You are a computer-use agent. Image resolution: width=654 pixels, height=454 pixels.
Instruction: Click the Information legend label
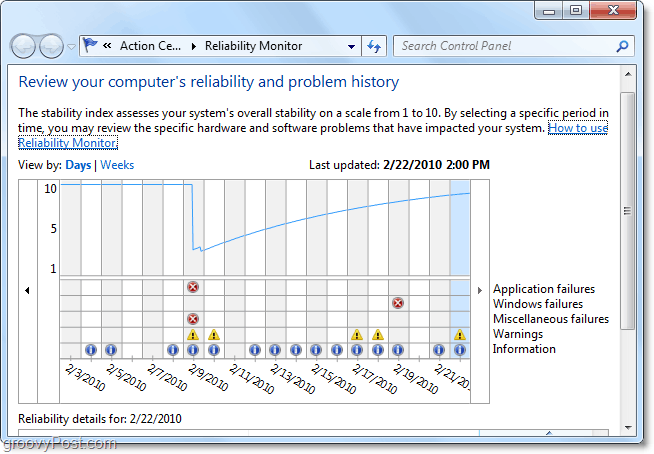click(x=524, y=349)
